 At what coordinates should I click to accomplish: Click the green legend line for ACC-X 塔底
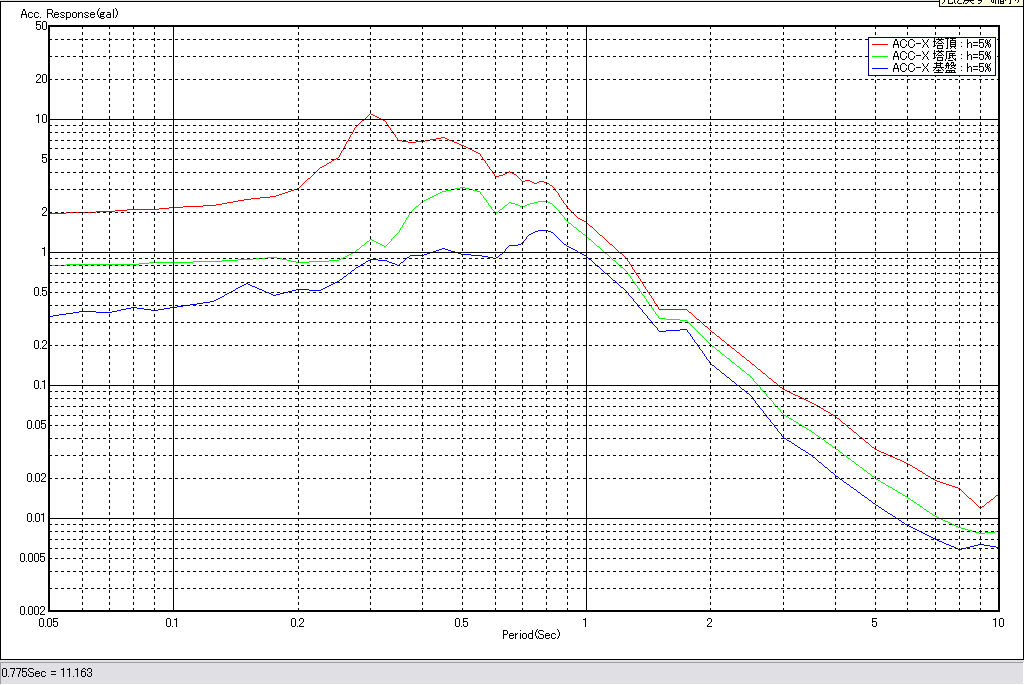pyautogui.click(x=880, y=56)
